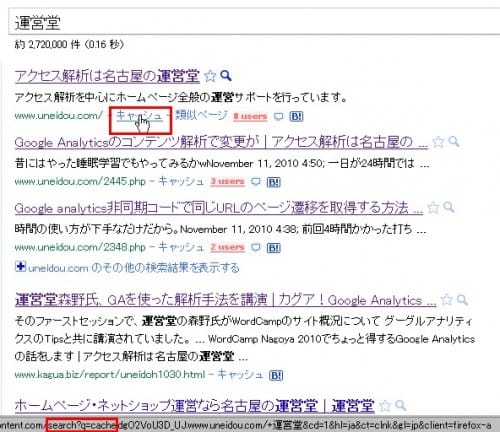Click uneidou.com のその他の検索結果を表示する
The width and height of the screenshot is (500, 432).
click(133, 268)
